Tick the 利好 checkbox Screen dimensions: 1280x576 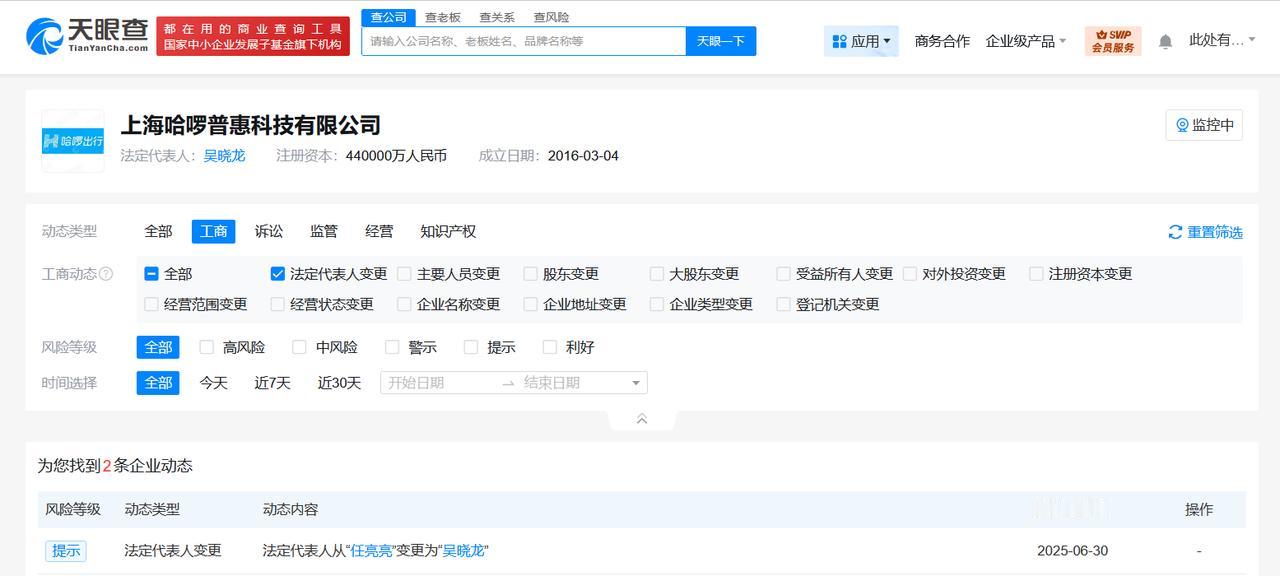(549, 347)
